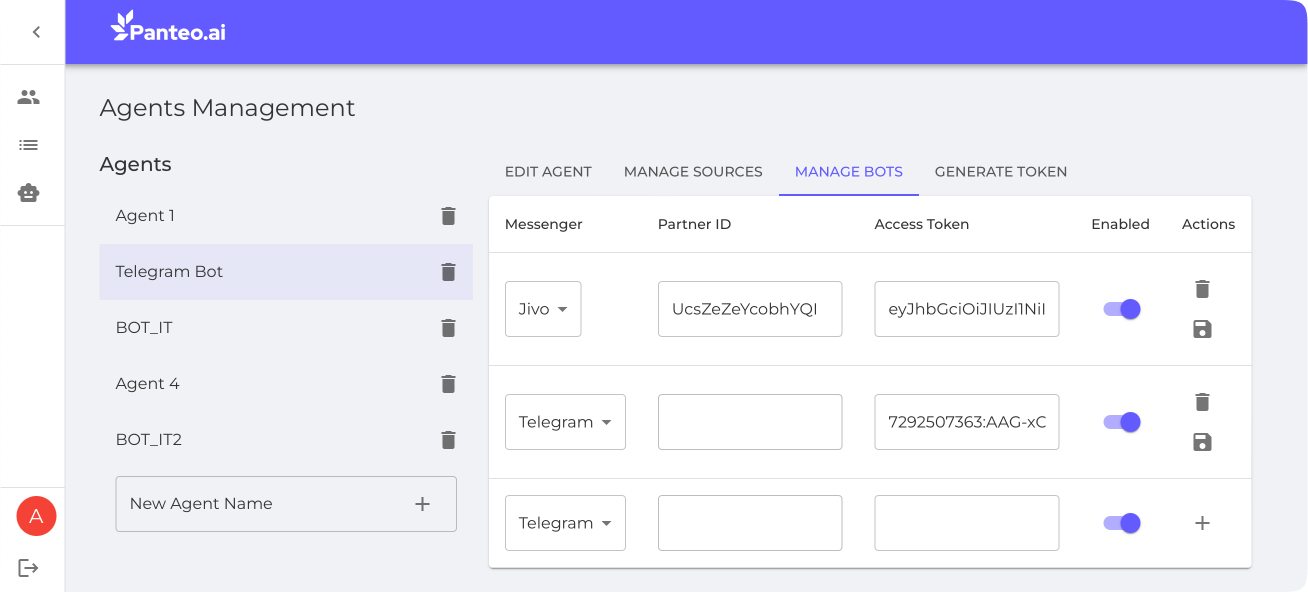Collapse the sidebar with the back chevron

[36, 32]
